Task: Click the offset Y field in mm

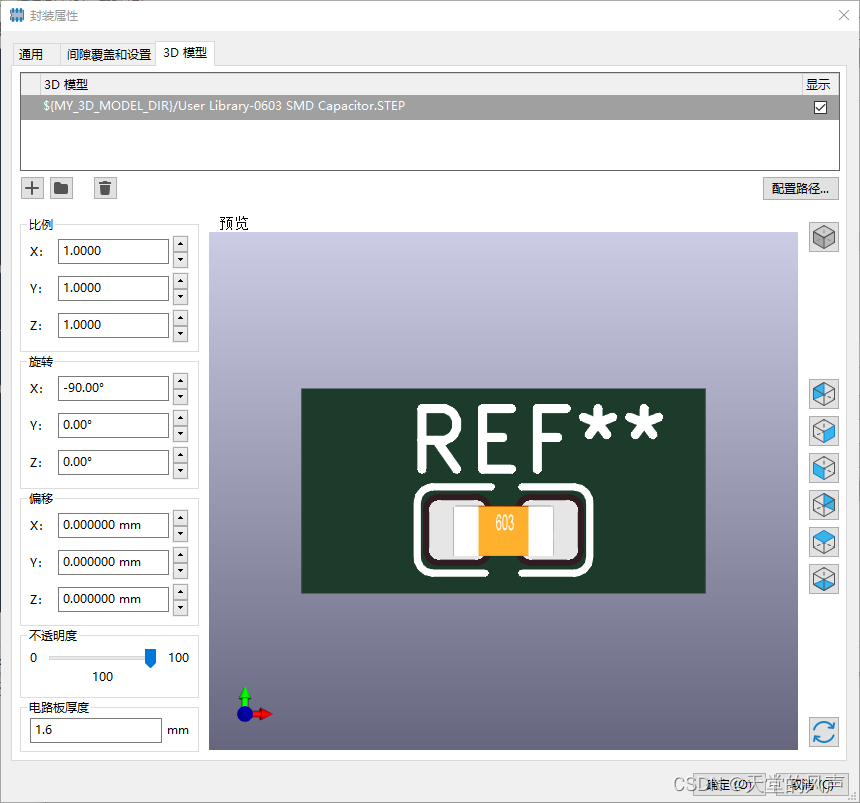Action: tap(114, 563)
